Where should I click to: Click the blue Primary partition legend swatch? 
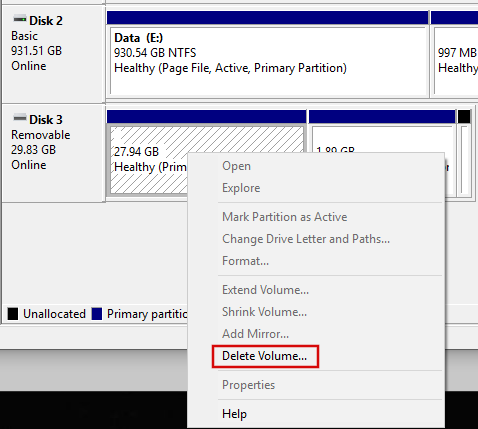(97, 314)
